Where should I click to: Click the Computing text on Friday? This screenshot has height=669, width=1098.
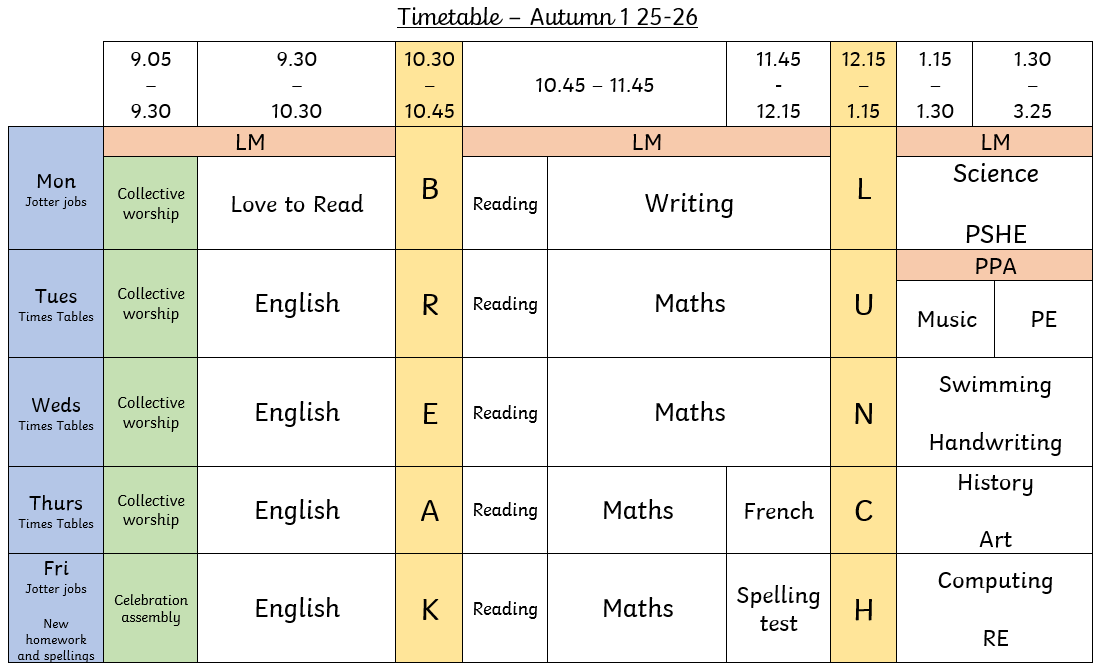995,581
